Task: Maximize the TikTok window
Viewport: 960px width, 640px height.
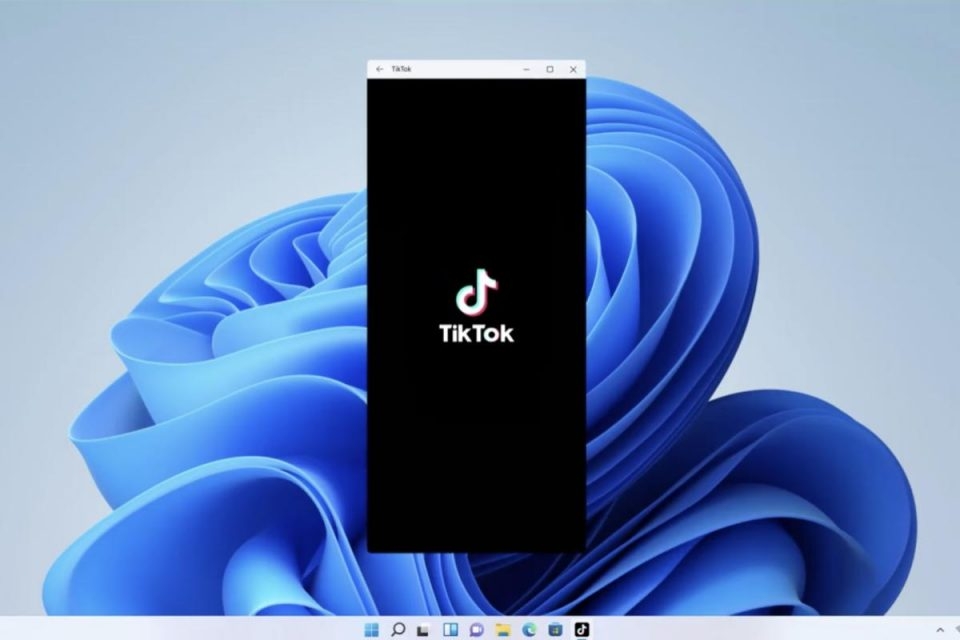Action: (x=549, y=69)
